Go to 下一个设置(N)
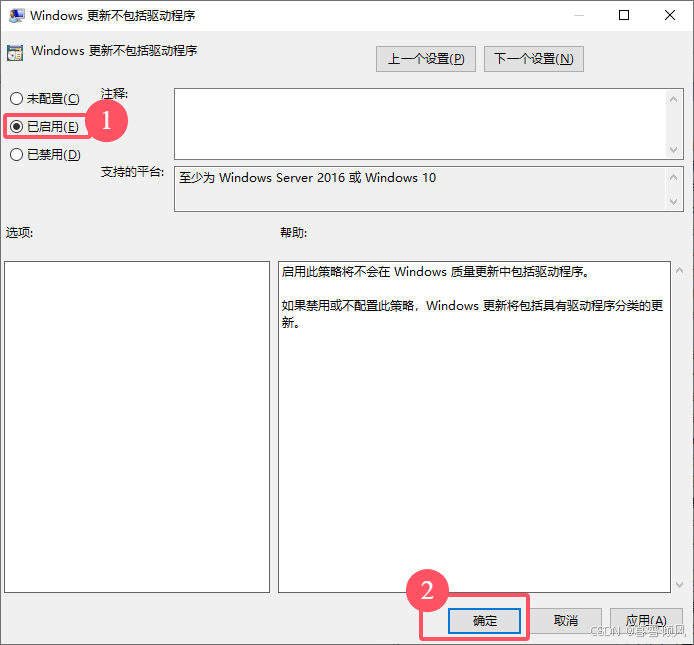Screen dimensions: 694x645 (x=534, y=59)
